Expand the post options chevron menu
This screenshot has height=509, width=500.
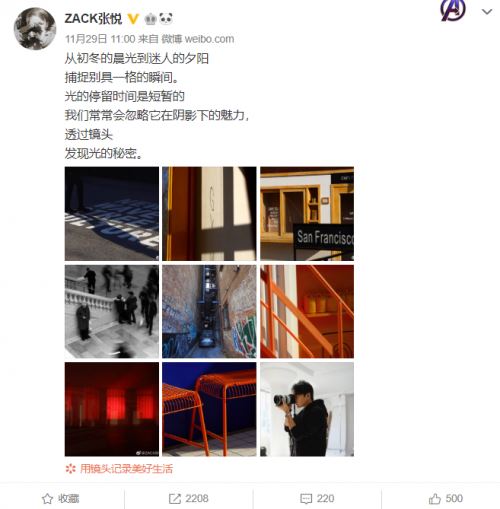(487, 12)
